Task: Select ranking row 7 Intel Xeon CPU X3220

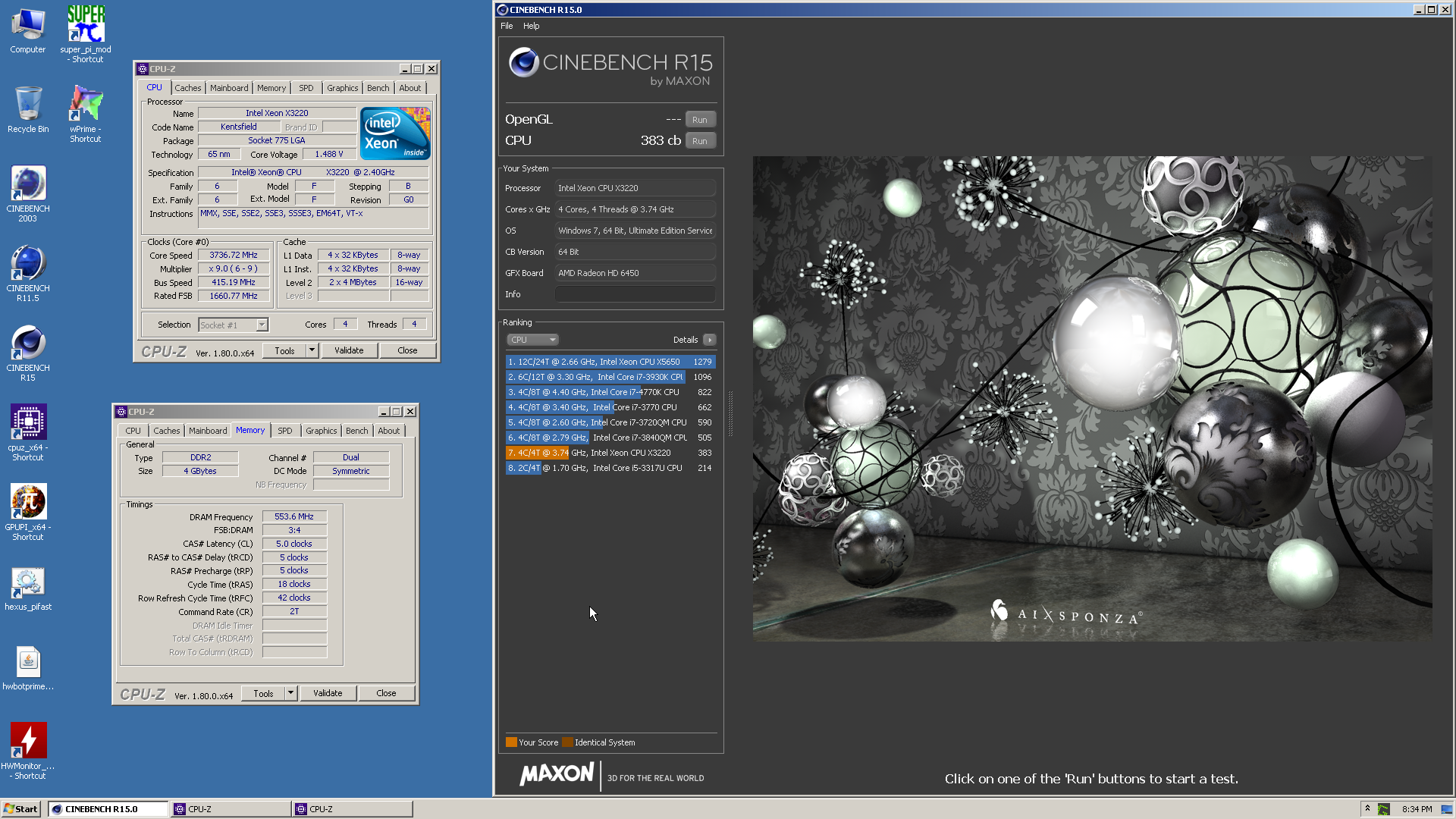Action: click(x=610, y=453)
